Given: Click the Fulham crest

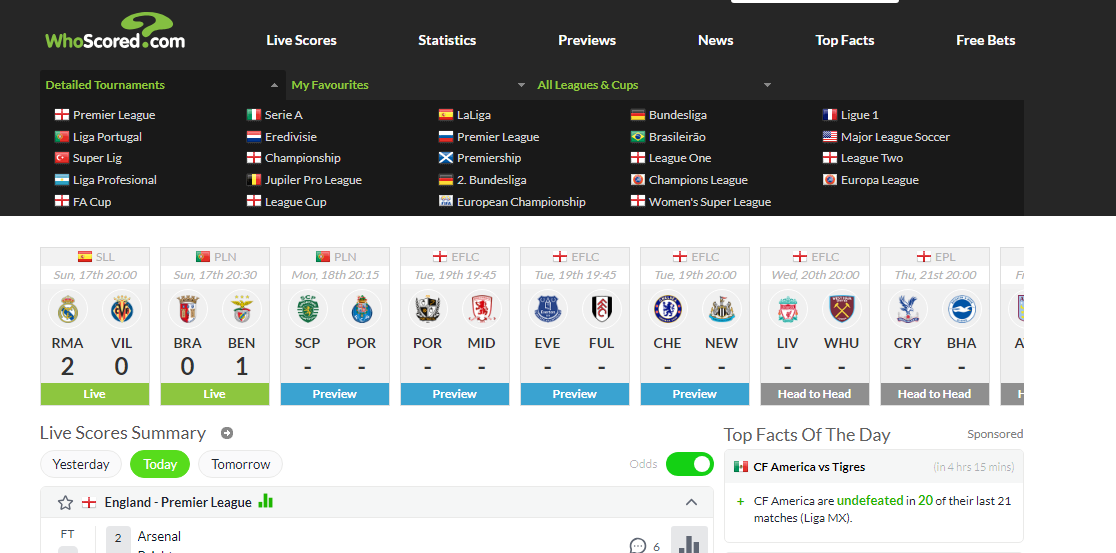Looking at the screenshot, I should [x=601, y=310].
